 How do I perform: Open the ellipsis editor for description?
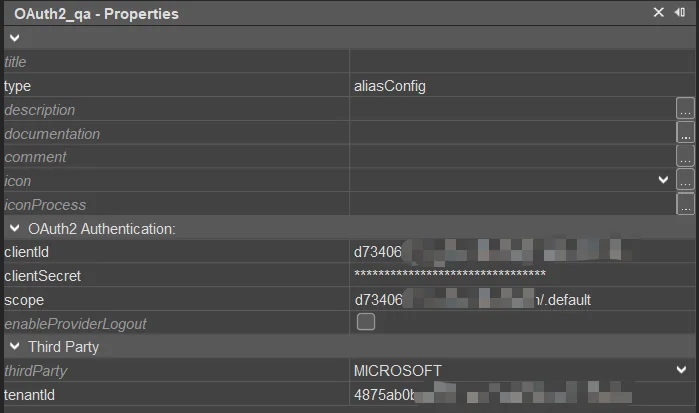(685, 108)
